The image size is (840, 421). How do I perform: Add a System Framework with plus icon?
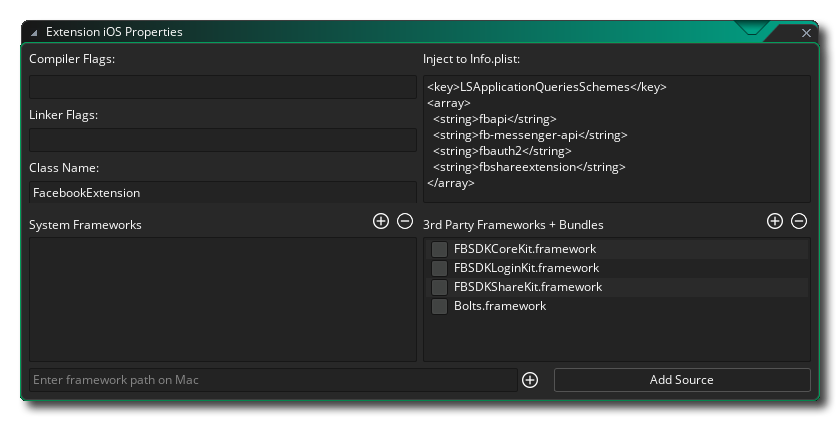click(380, 221)
